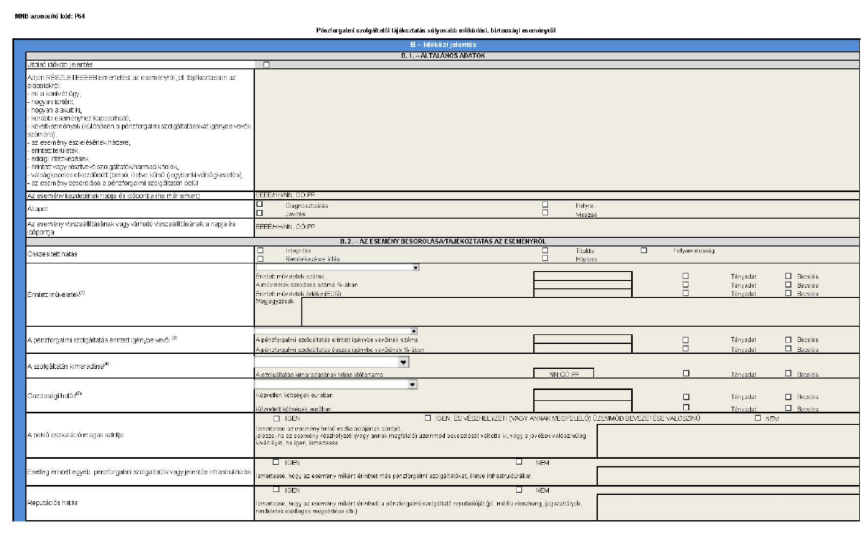This screenshot has width=868, height=535.
Task: Tick Becslés for Közvetlen költségek
Action: 788,397
